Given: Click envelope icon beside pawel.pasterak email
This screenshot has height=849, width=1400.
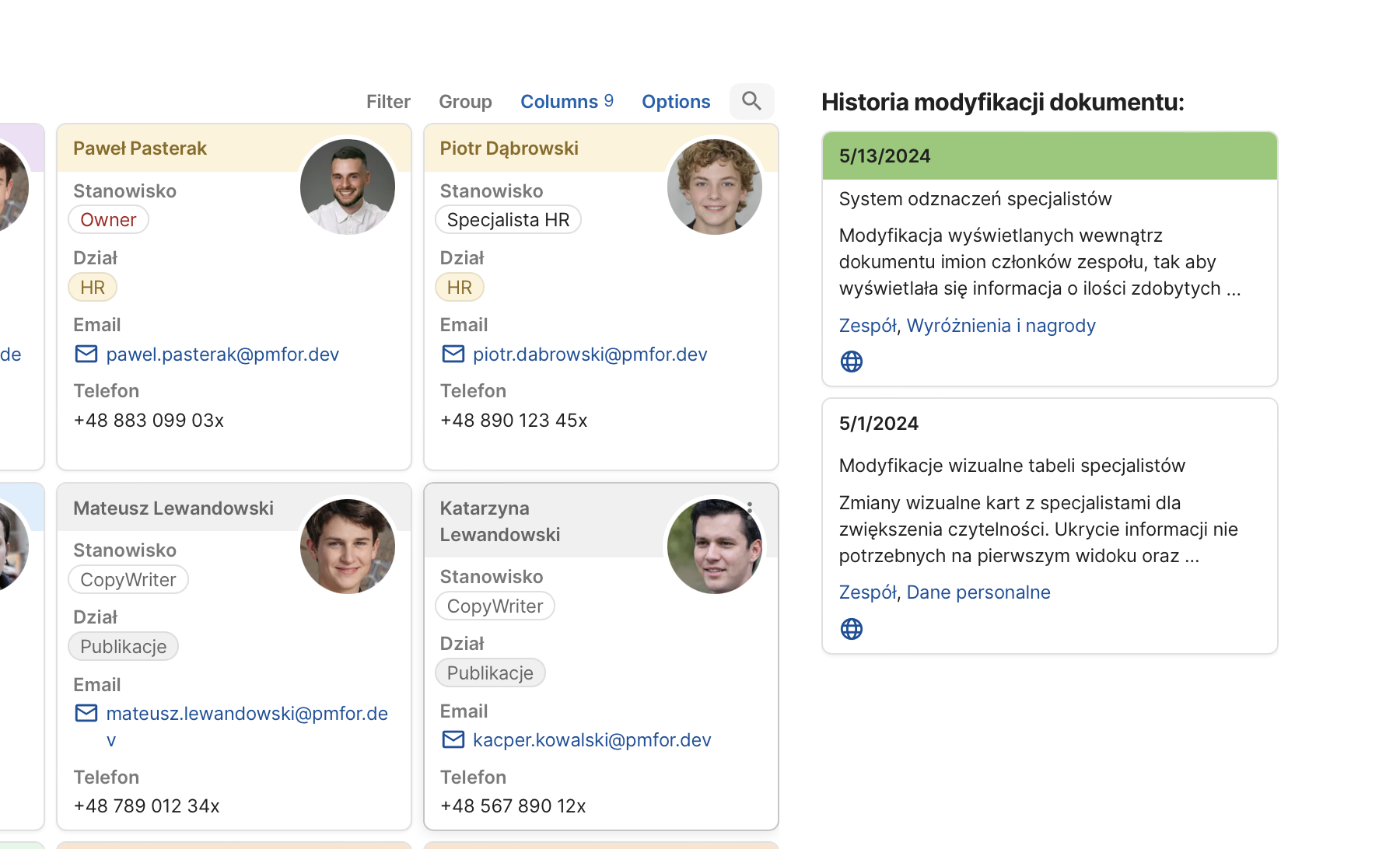Looking at the screenshot, I should 86,355.
